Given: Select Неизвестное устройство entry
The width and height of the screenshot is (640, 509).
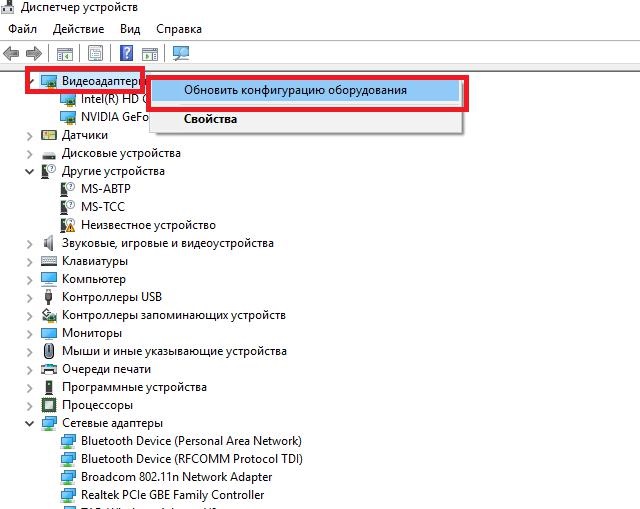Looking at the screenshot, I should 148,225.
